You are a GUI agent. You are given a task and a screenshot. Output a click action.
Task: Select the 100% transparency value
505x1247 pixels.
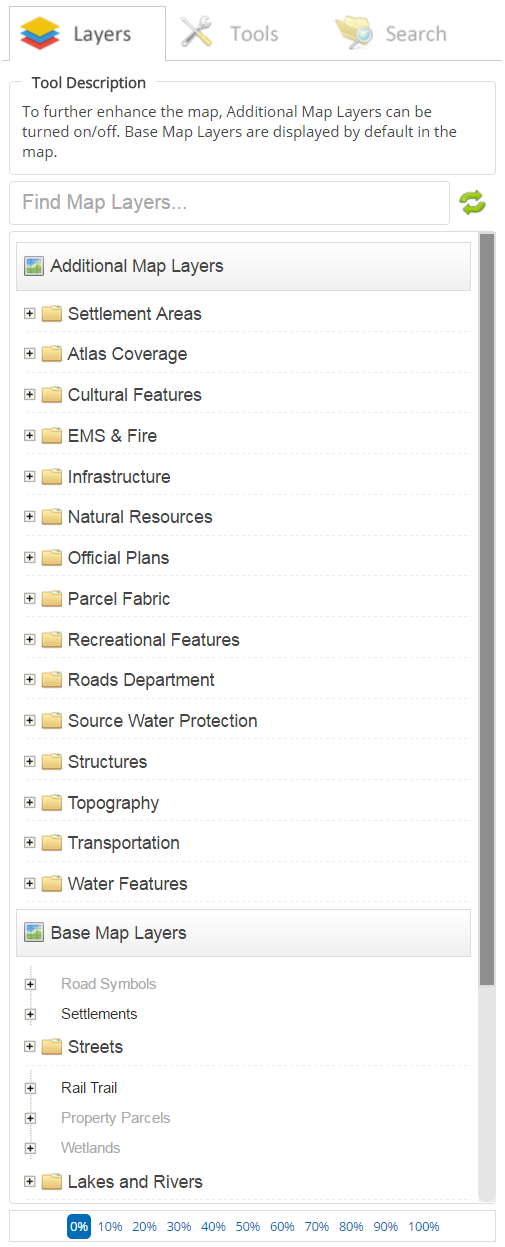(423, 1226)
